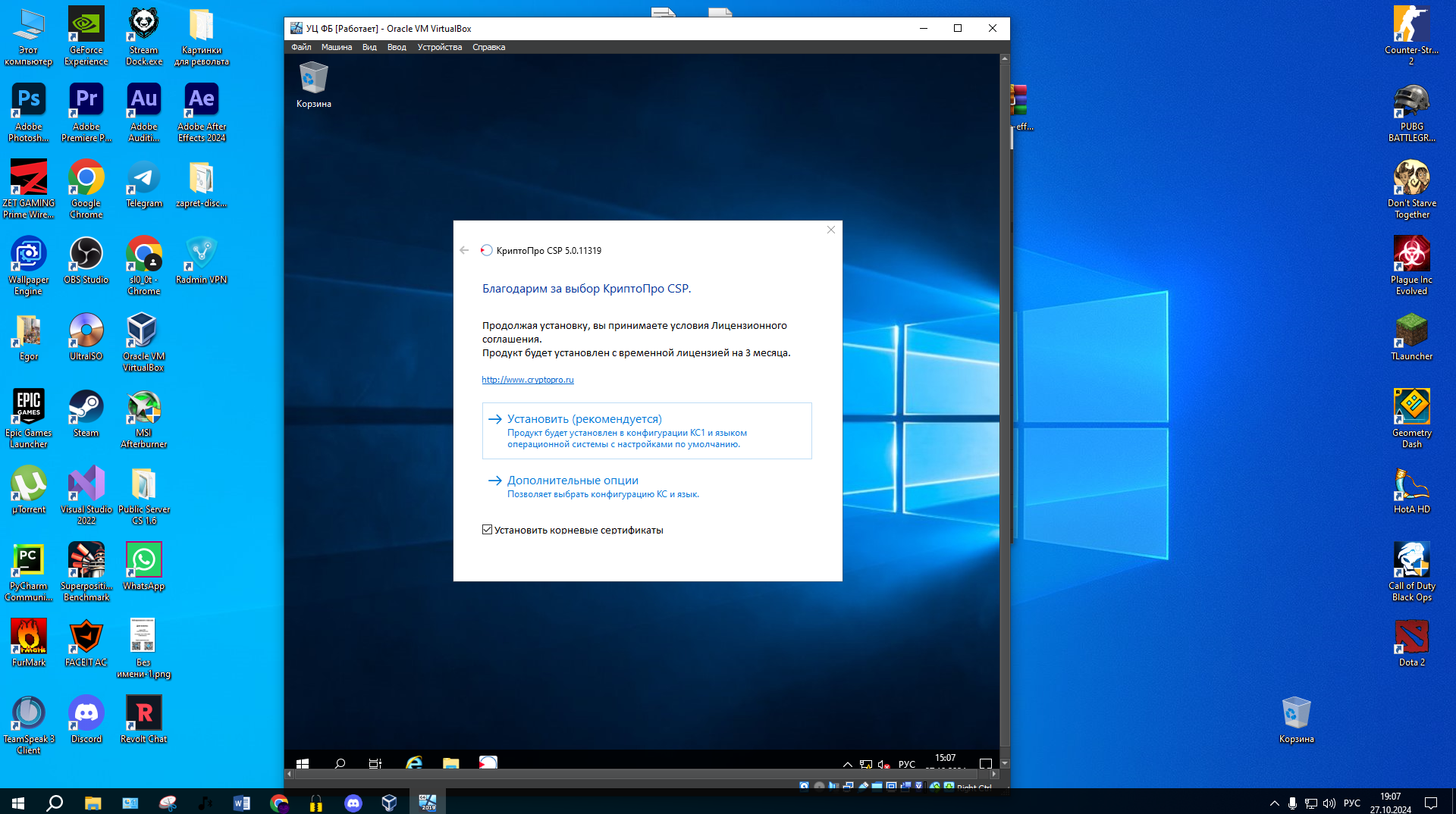Select the WhatsApp desktop icon
Viewport: 1456px width, 814px height.
pos(144,565)
